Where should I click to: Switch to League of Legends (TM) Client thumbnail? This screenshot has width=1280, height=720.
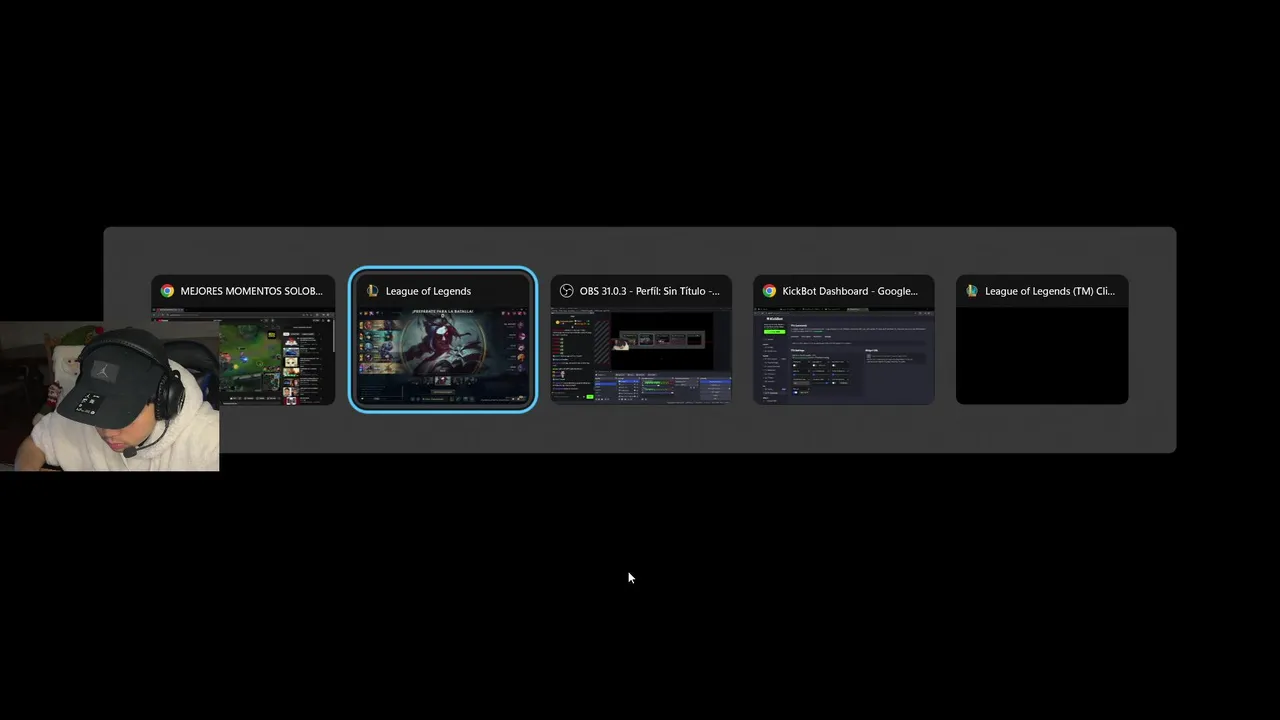tap(1042, 340)
